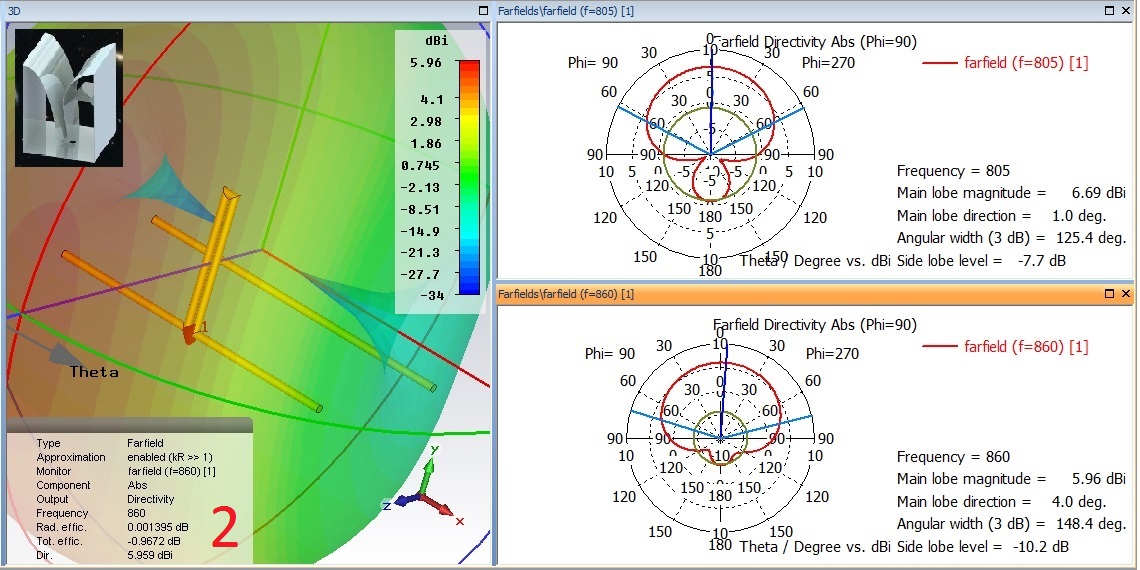Click the dBi color scale bar

[468, 177]
